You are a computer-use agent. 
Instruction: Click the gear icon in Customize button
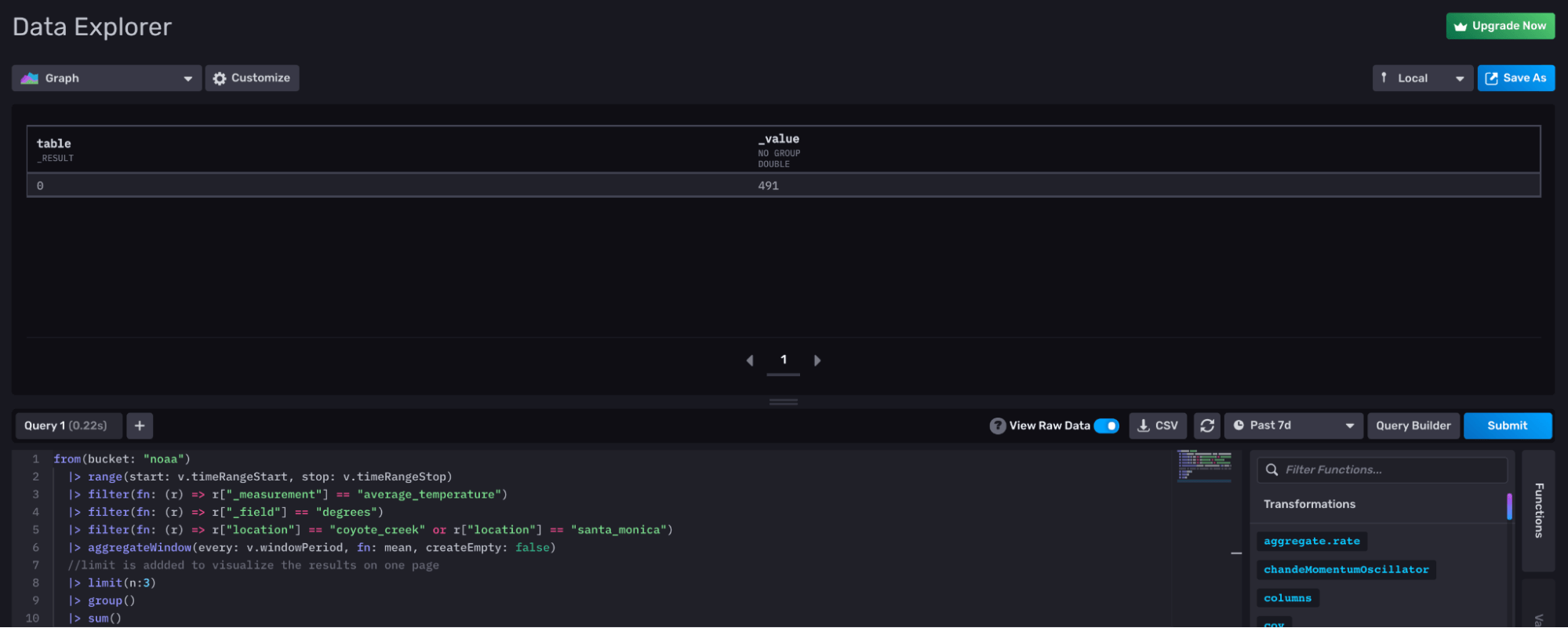tap(220, 78)
